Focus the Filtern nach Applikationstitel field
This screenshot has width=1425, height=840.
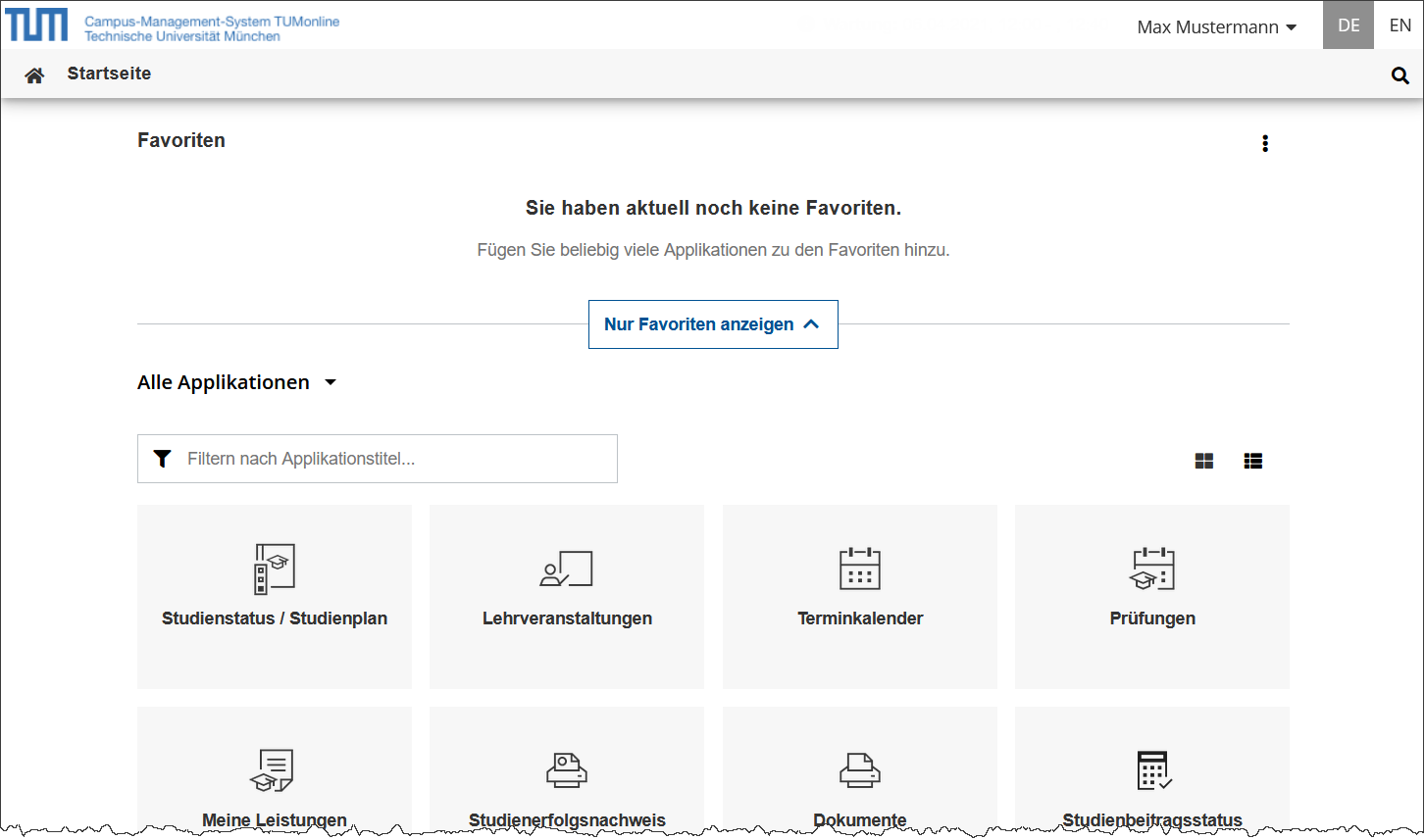392,459
